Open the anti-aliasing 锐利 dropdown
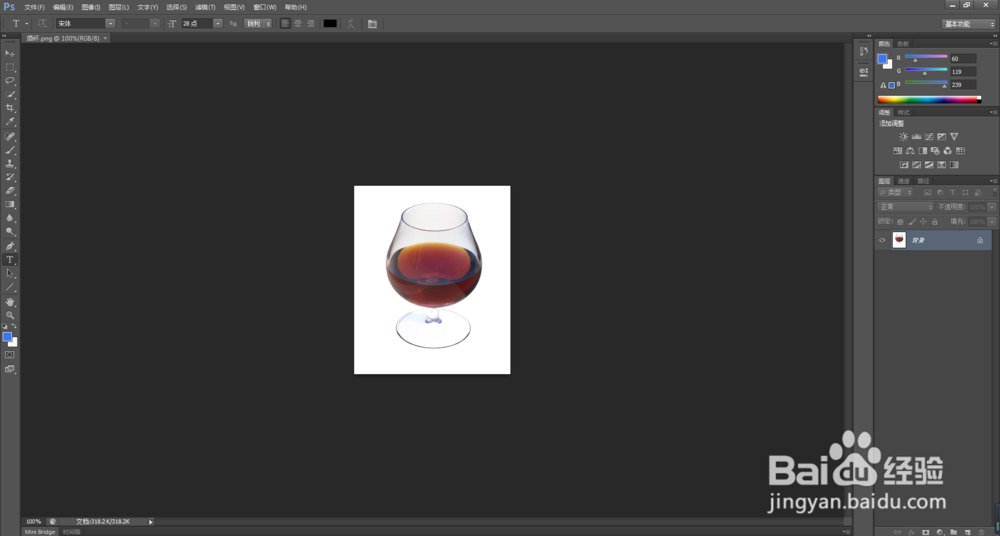 click(x=258, y=24)
